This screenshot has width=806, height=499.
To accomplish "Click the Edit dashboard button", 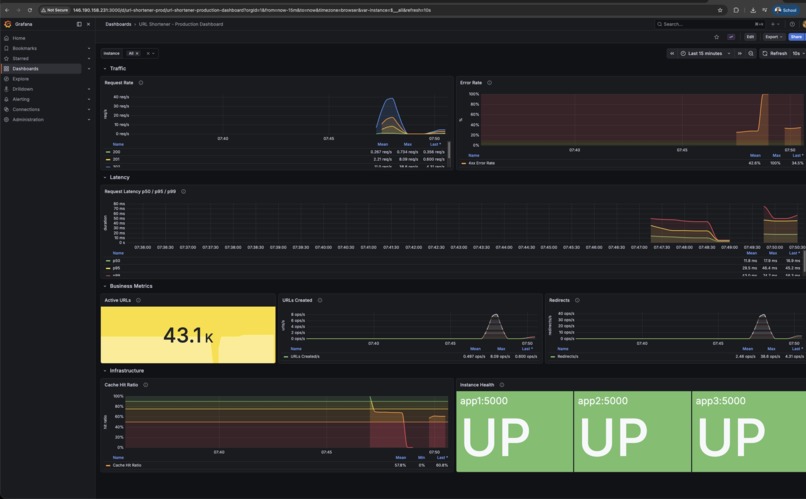I will pyautogui.click(x=750, y=37).
